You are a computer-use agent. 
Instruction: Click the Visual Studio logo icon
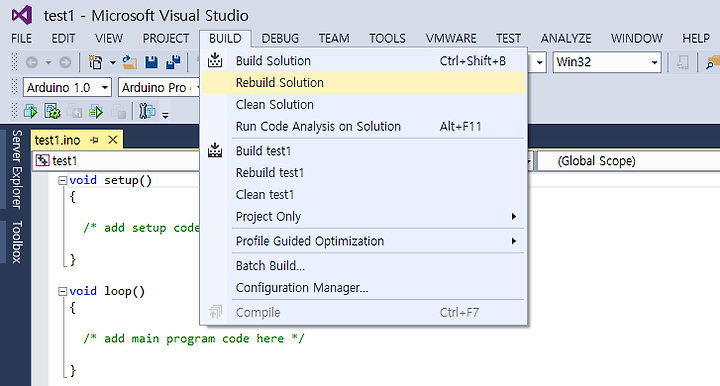pos(22,16)
